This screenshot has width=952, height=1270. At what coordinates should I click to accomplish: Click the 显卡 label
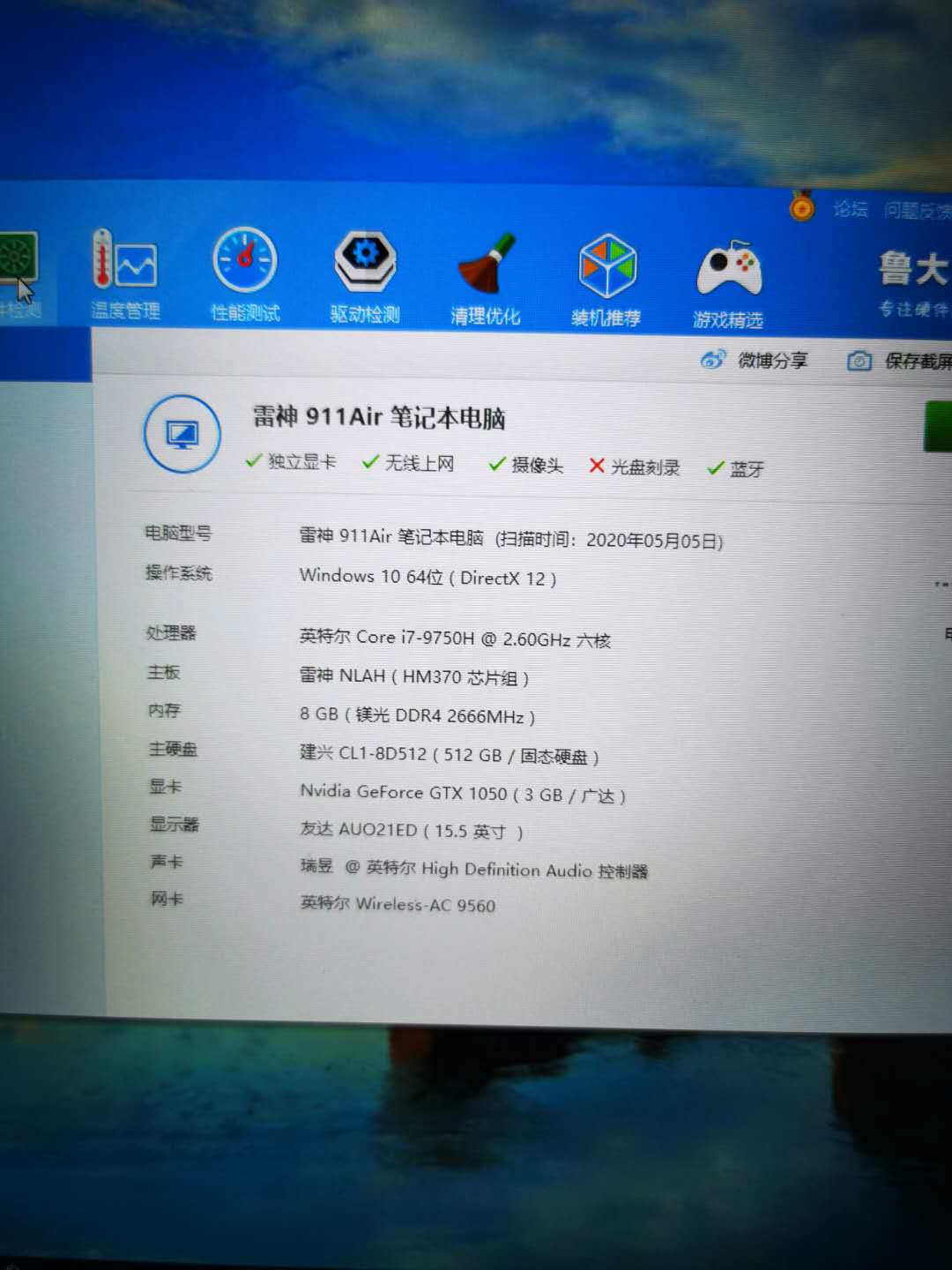[166, 786]
